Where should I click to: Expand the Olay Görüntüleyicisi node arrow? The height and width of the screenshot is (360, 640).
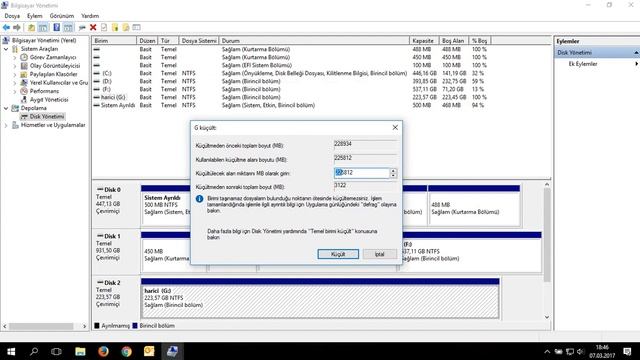pyautogui.click(x=15, y=66)
